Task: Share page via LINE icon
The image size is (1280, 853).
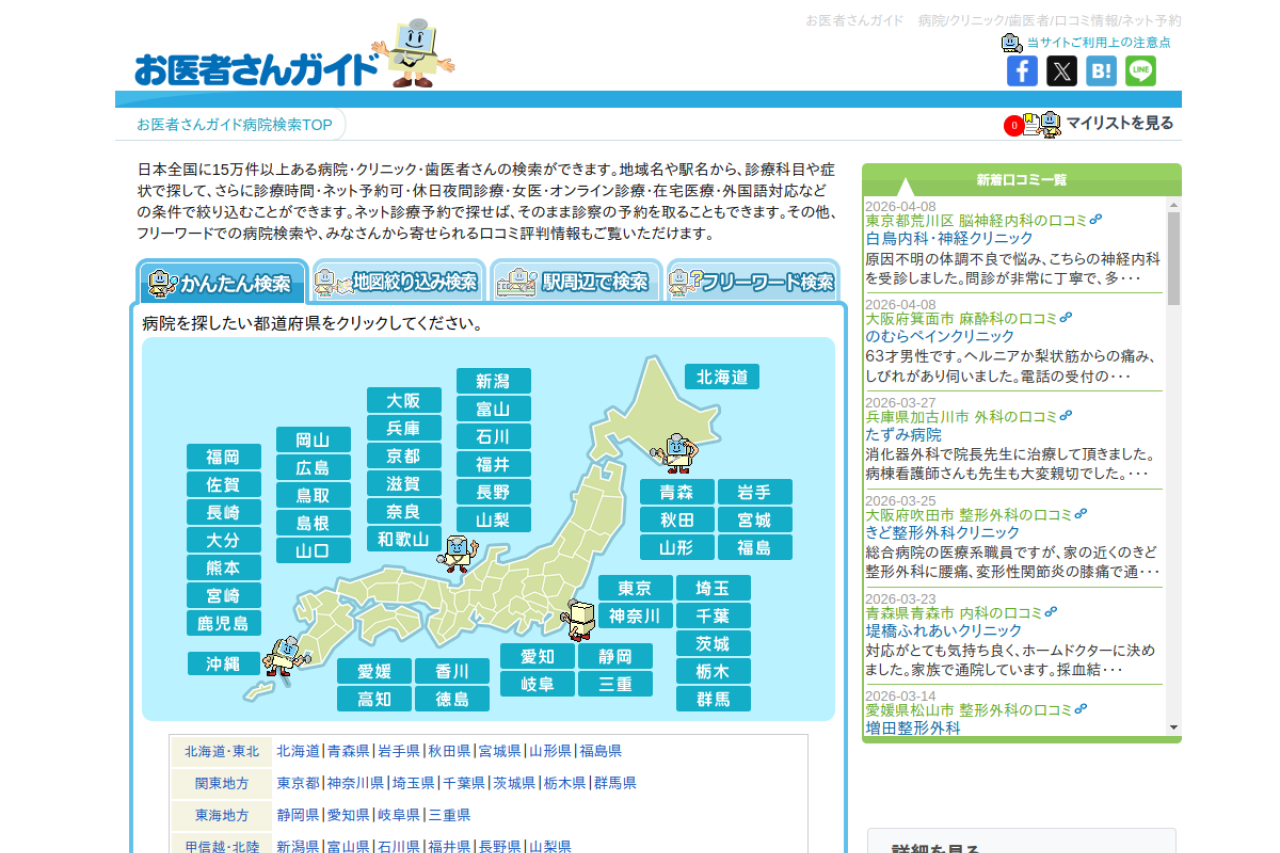Action: (x=1140, y=71)
